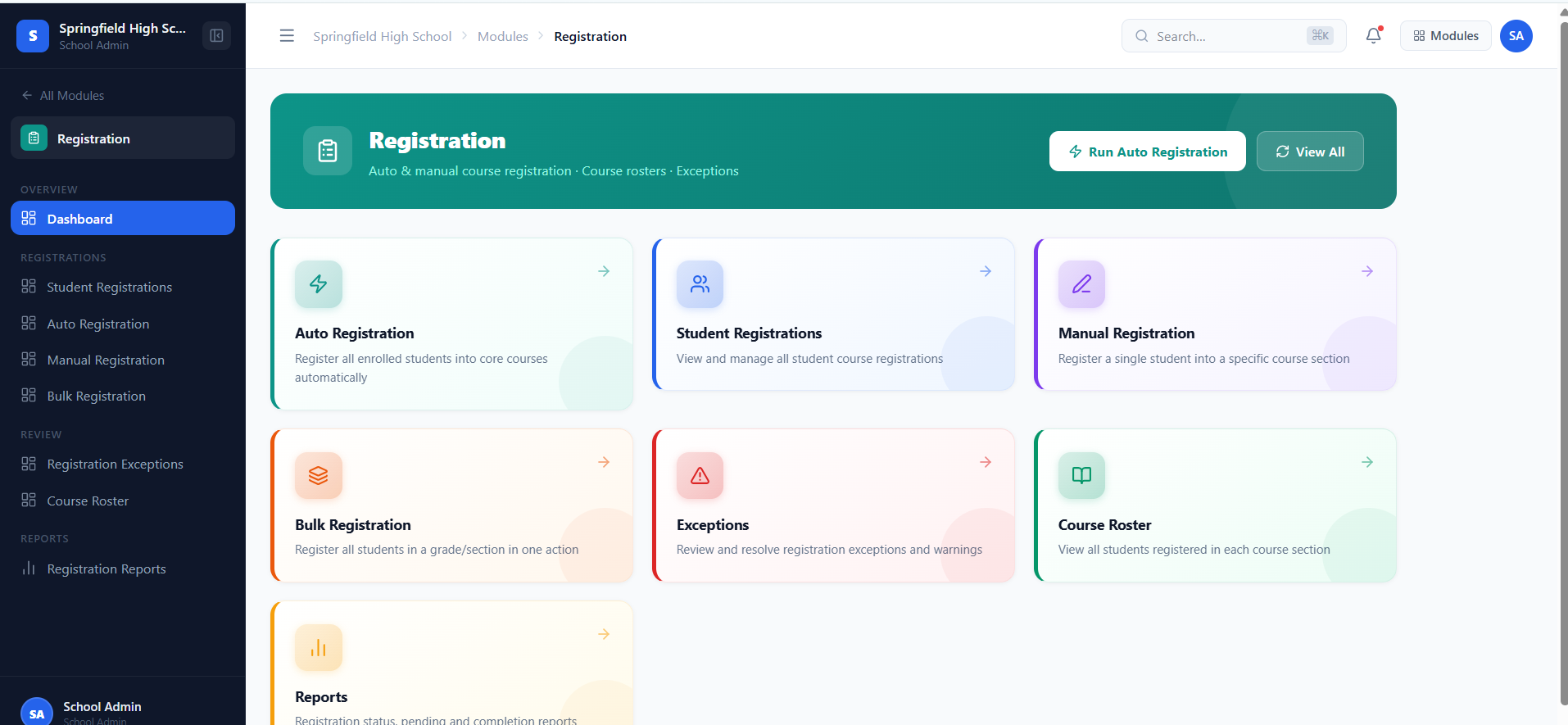The width and height of the screenshot is (1568, 725).
Task: Click the Springfield High School logo icon
Action: (33, 36)
